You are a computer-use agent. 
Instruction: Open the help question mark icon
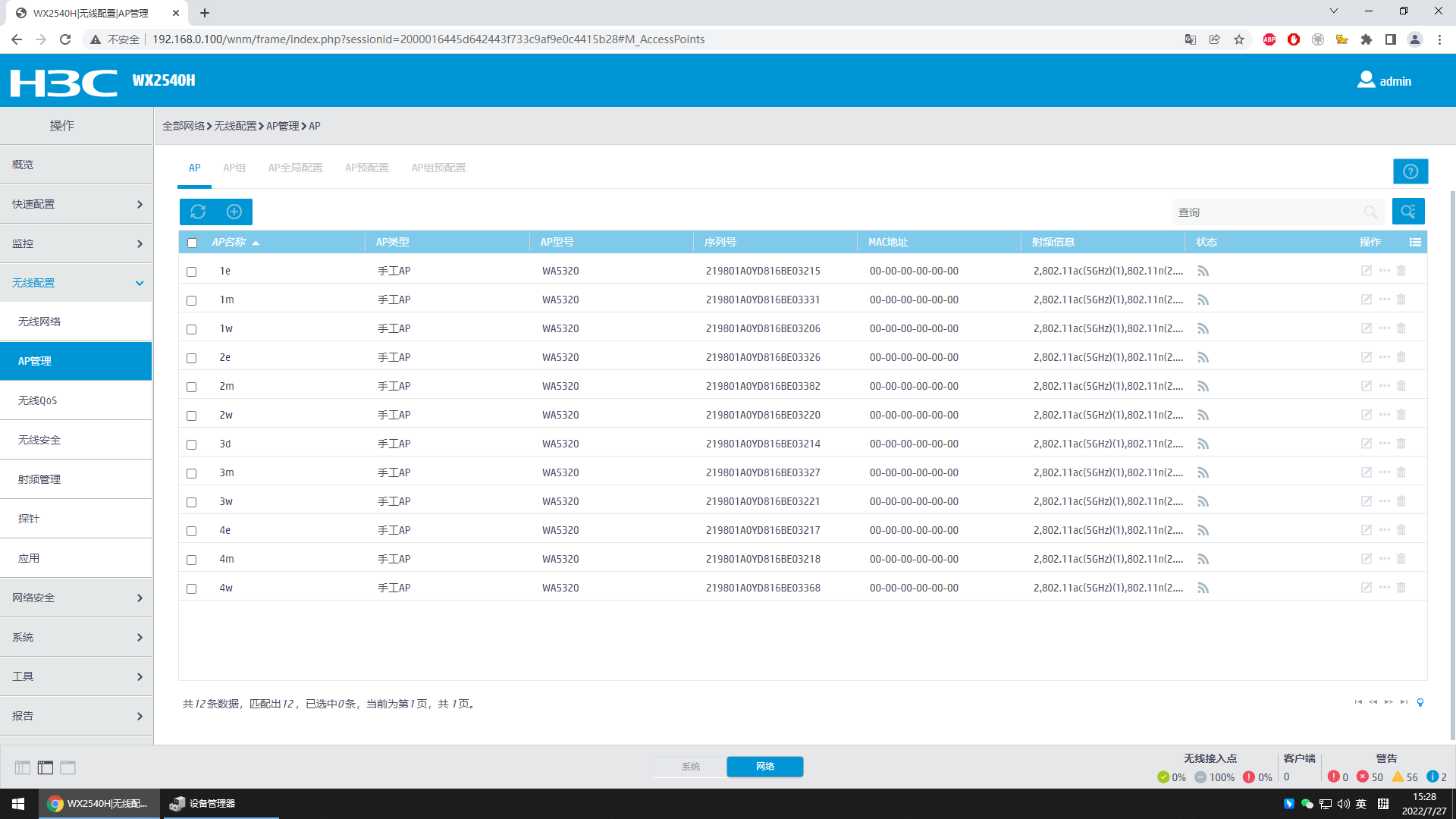(1410, 171)
